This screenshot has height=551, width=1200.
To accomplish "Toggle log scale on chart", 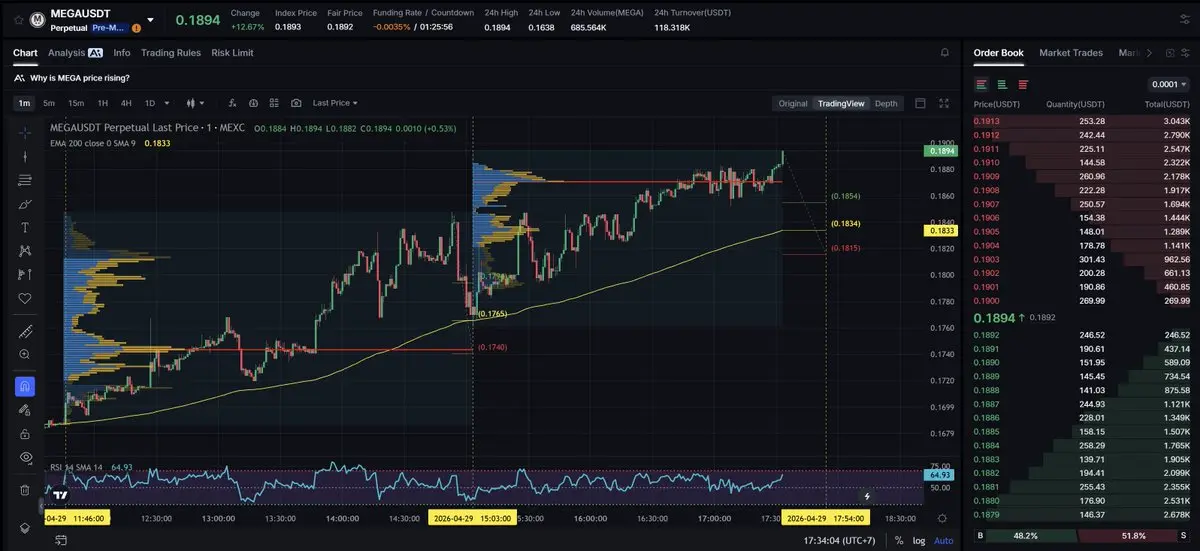I will click(x=919, y=540).
